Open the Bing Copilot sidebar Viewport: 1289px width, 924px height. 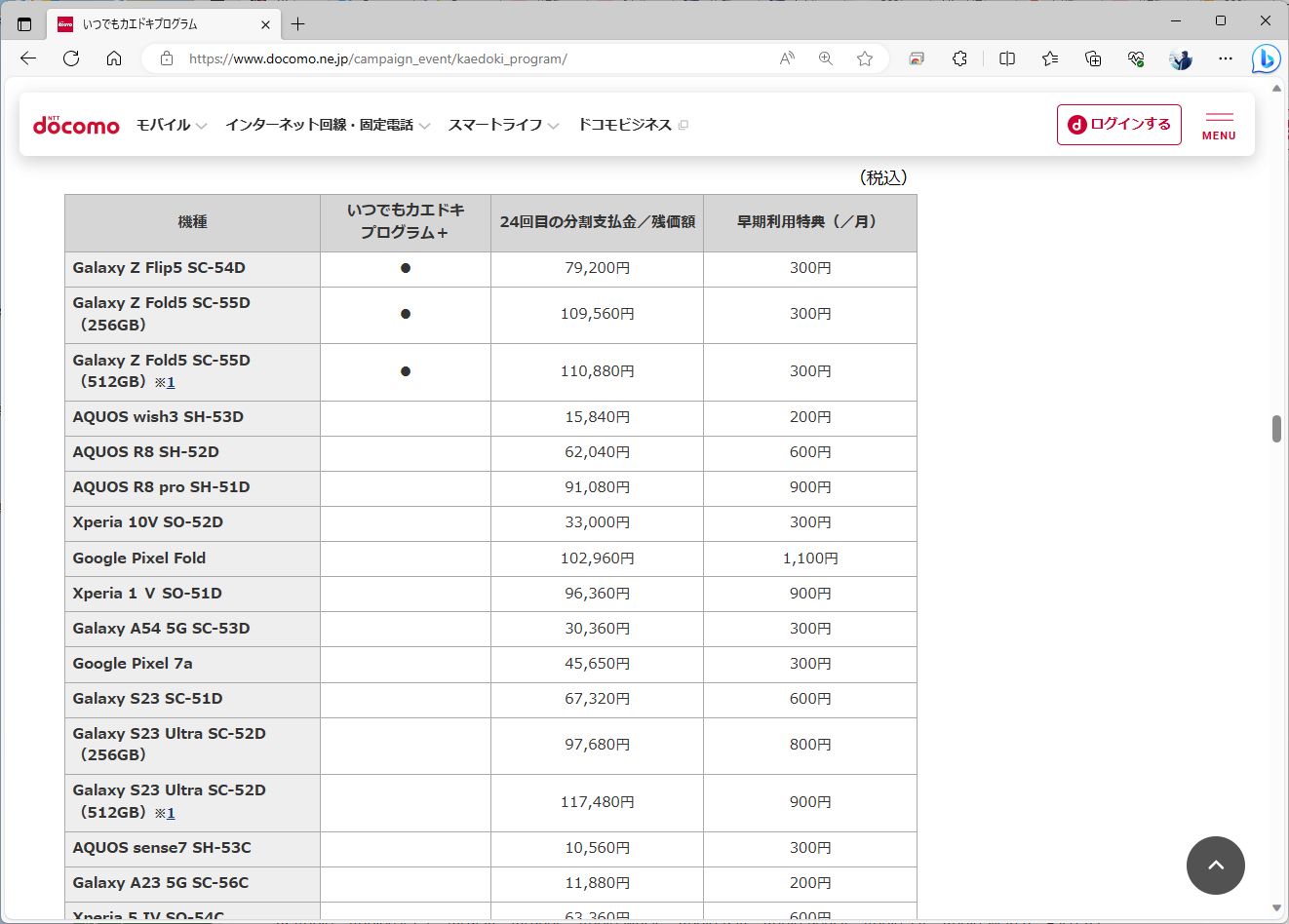tap(1266, 59)
